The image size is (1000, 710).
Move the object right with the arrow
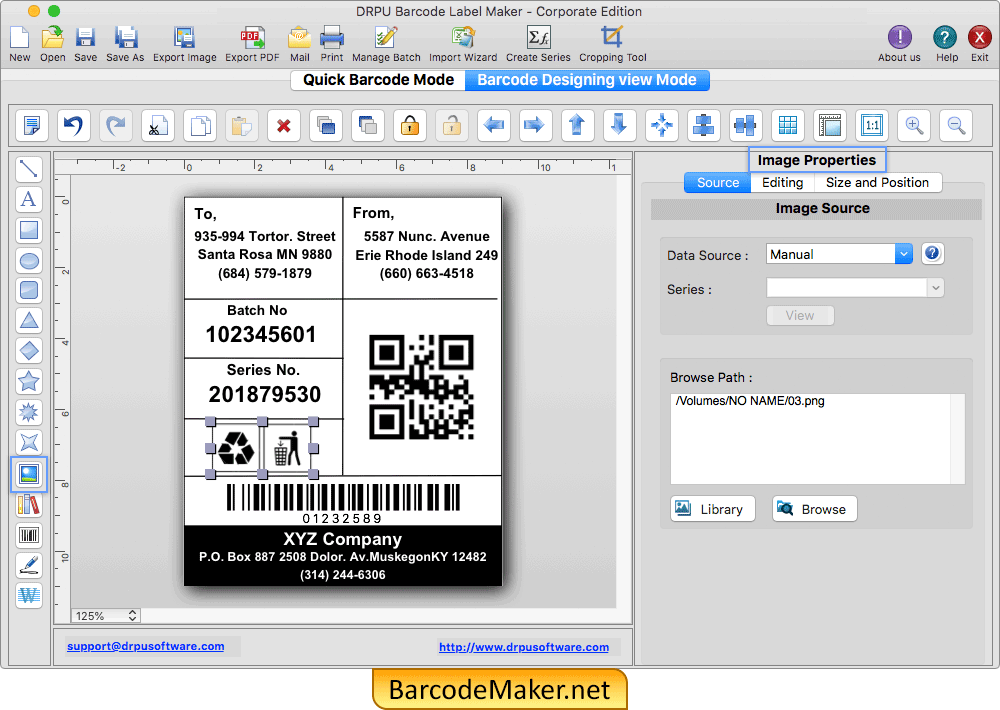click(536, 125)
